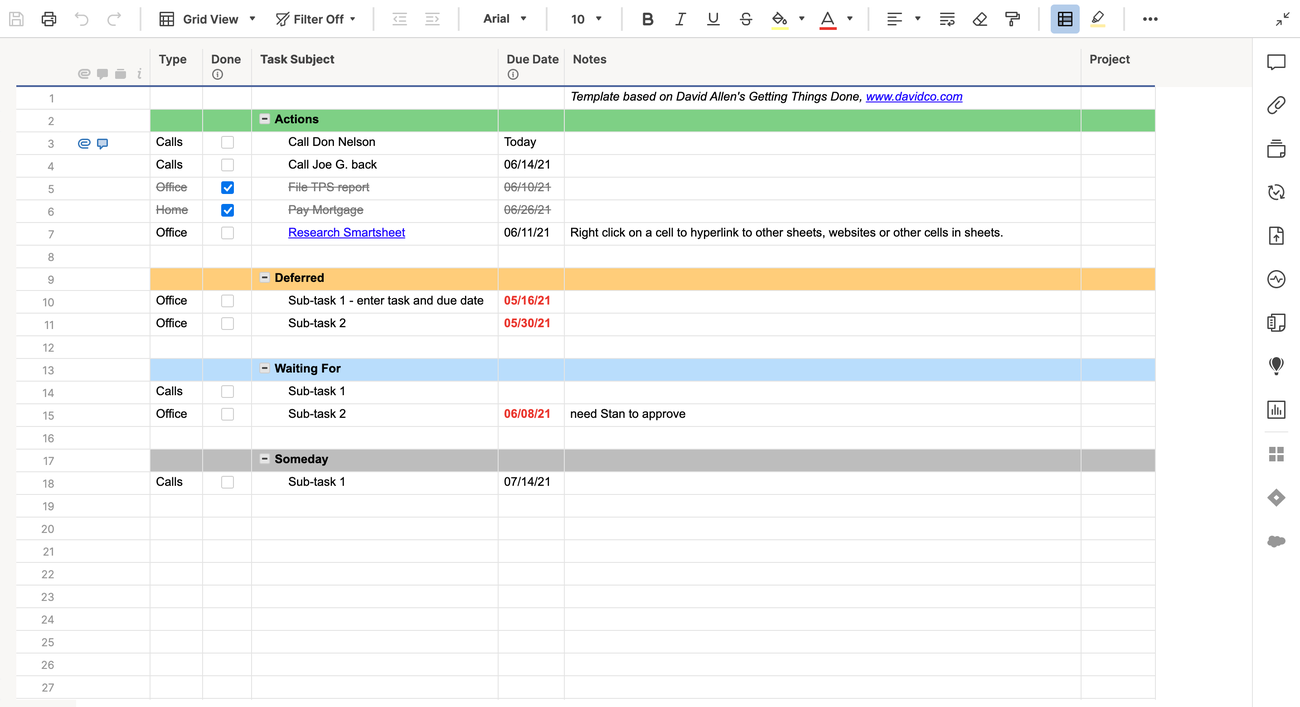Screen dimensions: 1300x707
Task: Open the print dialog
Action: [48, 18]
